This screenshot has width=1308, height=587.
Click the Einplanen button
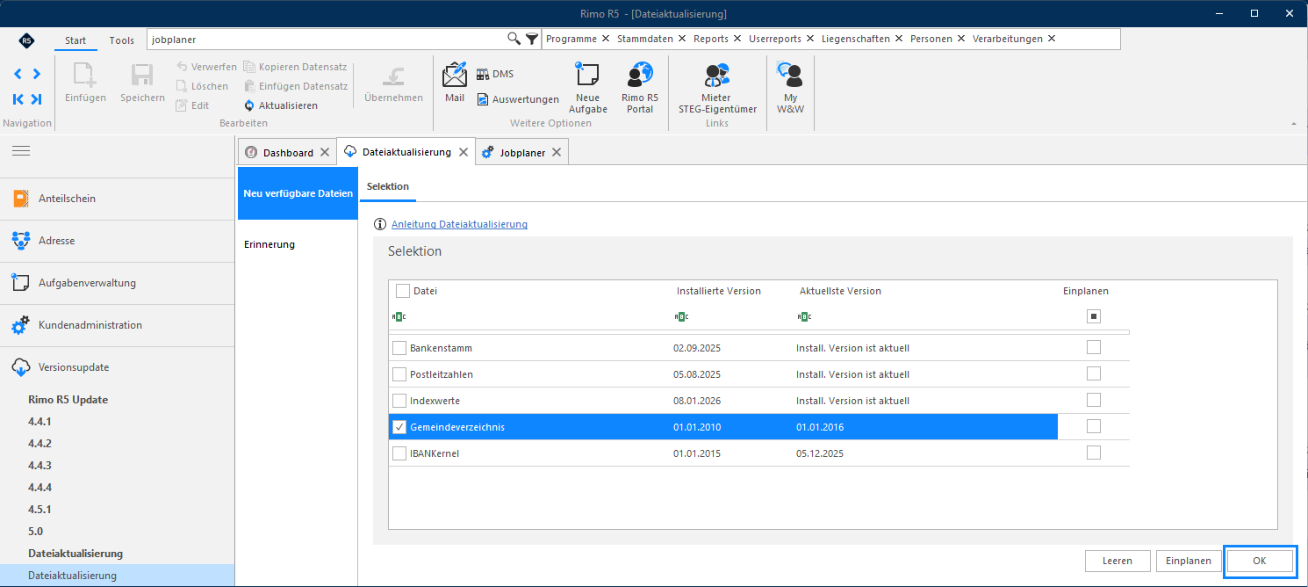[1188, 561]
